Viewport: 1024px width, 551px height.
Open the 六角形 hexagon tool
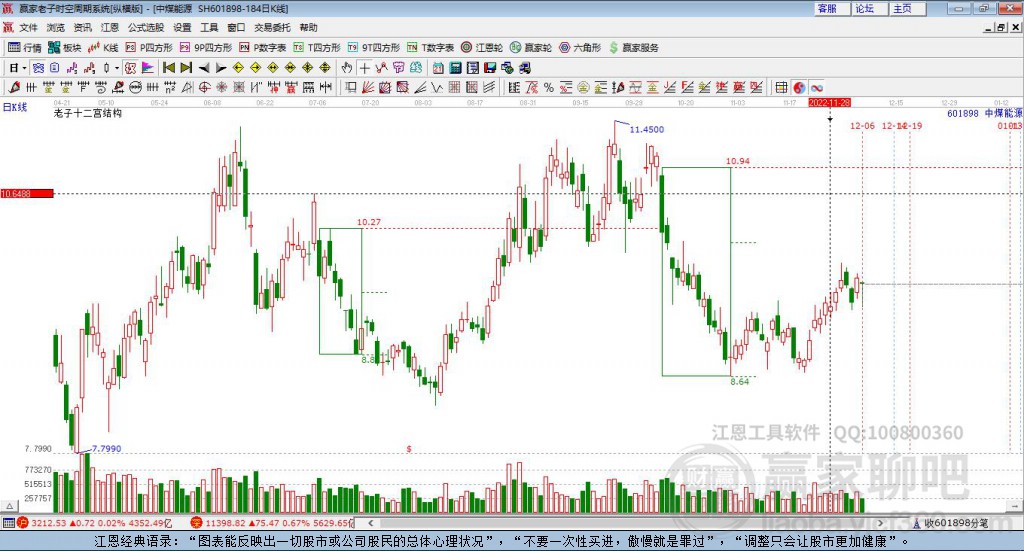[x=580, y=48]
